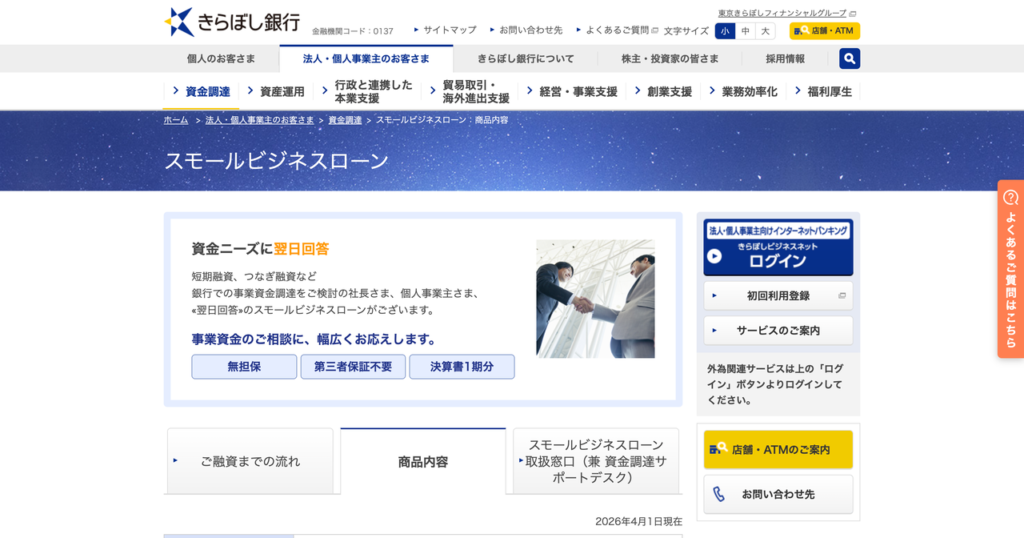Open よくあるご質問 header link
The height and width of the screenshot is (538, 1024).
tap(617, 30)
